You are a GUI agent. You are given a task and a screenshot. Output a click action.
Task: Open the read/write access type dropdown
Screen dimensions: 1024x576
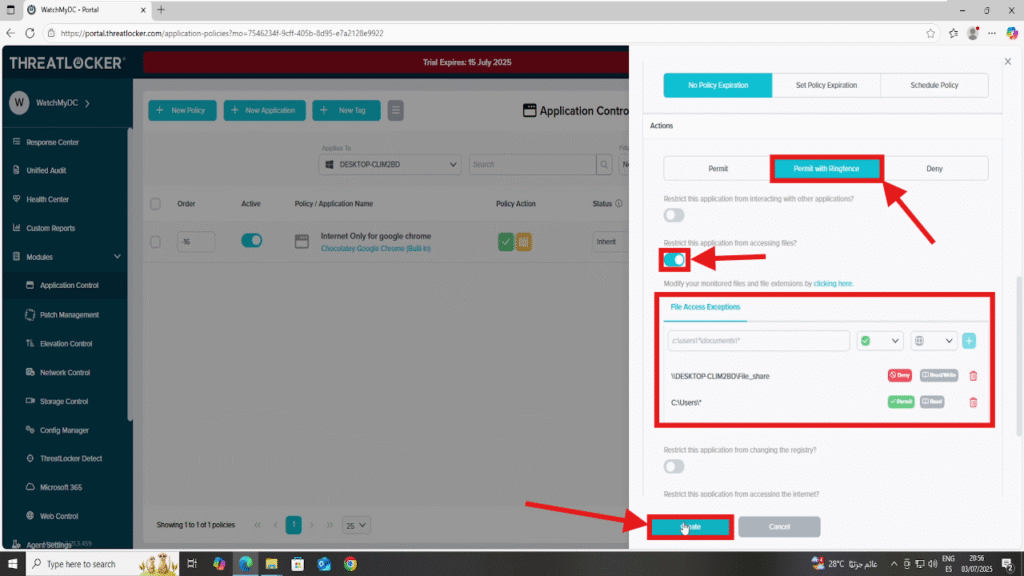934,341
